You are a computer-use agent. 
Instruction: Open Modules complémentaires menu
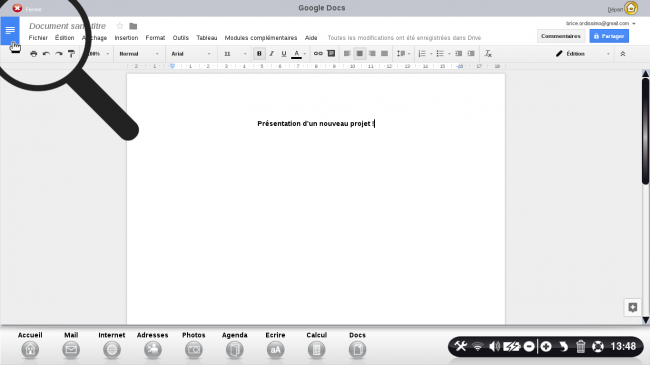(261, 38)
